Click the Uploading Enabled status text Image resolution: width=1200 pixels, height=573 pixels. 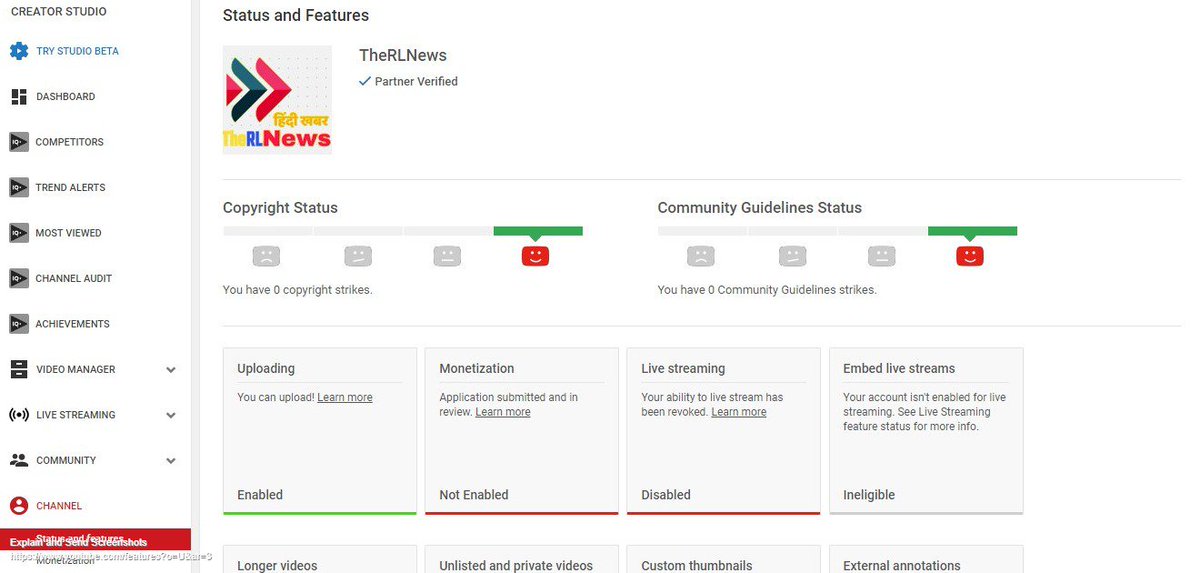tap(260, 495)
